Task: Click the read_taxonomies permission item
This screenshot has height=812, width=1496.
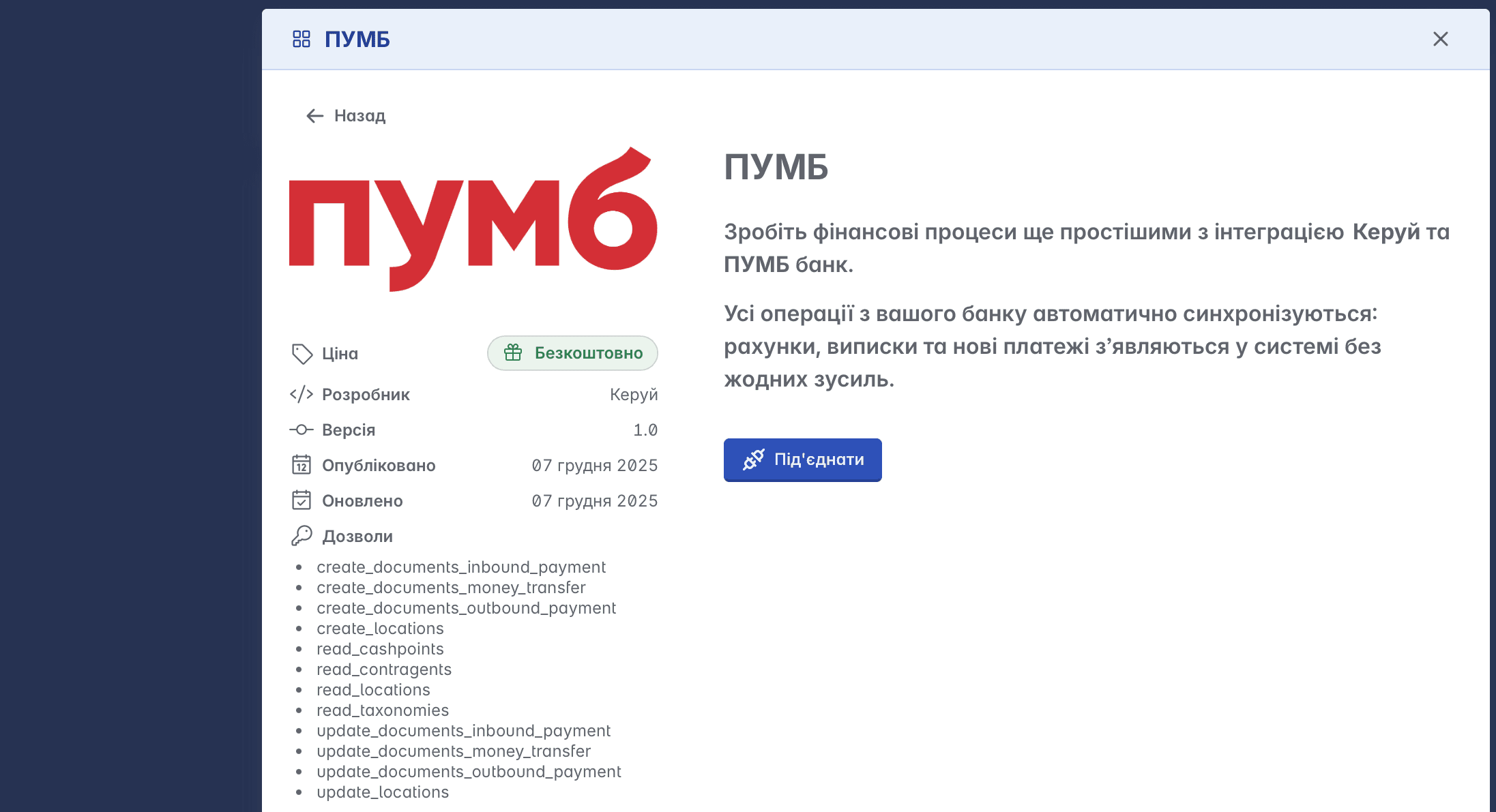Action: pos(383,710)
